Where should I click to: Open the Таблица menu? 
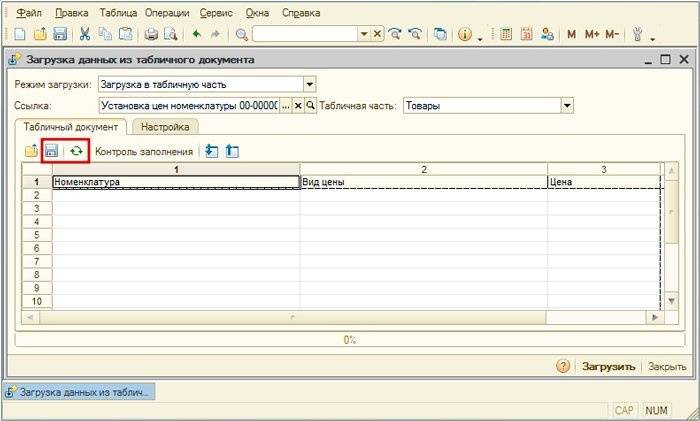tap(118, 13)
